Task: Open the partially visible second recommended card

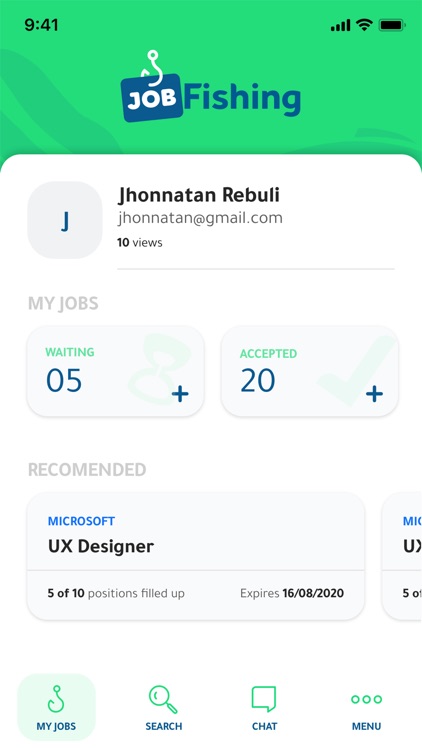Action: pos(402,556)
